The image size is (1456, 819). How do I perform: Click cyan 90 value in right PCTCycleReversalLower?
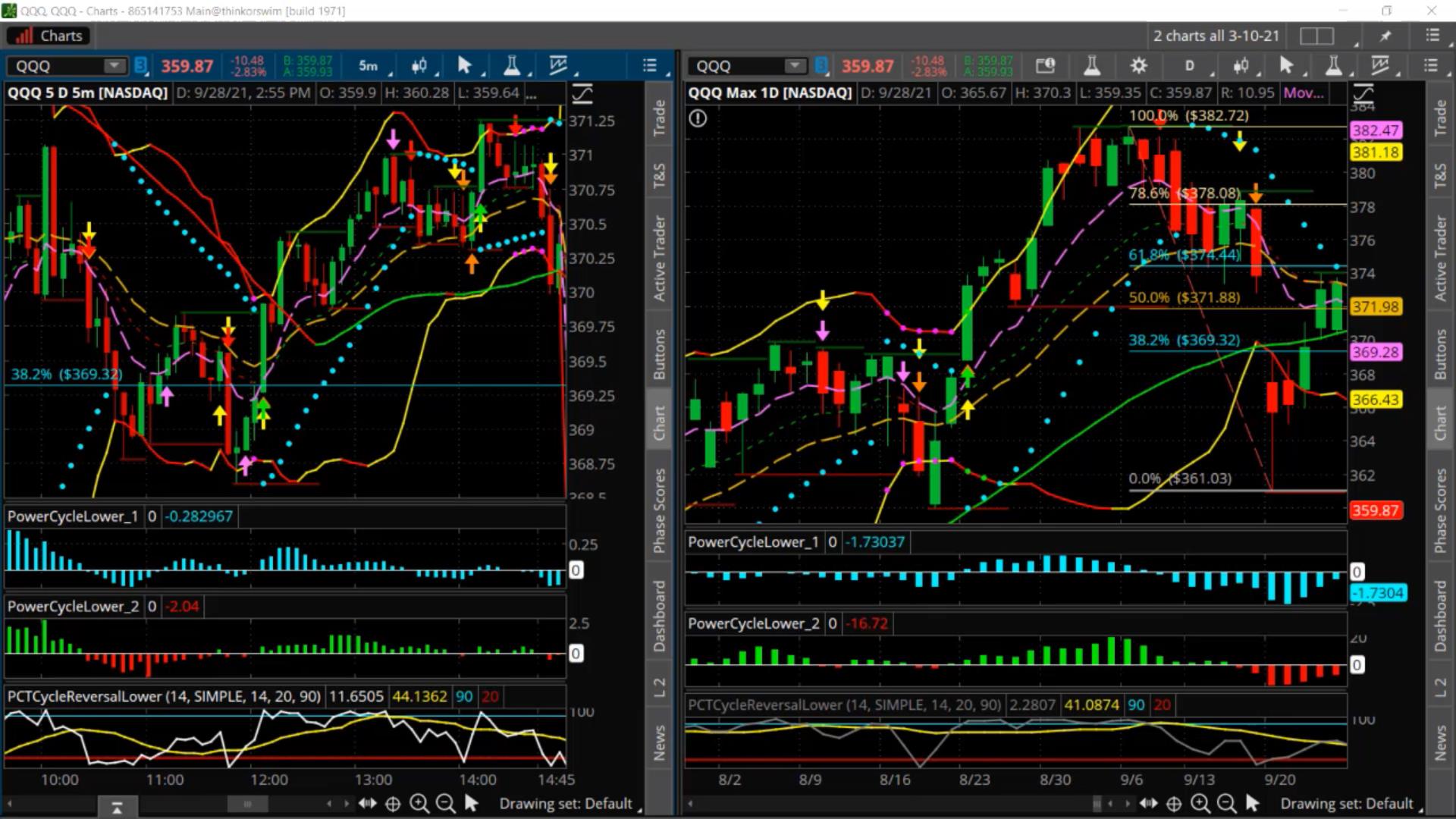tap(1136, 704)
